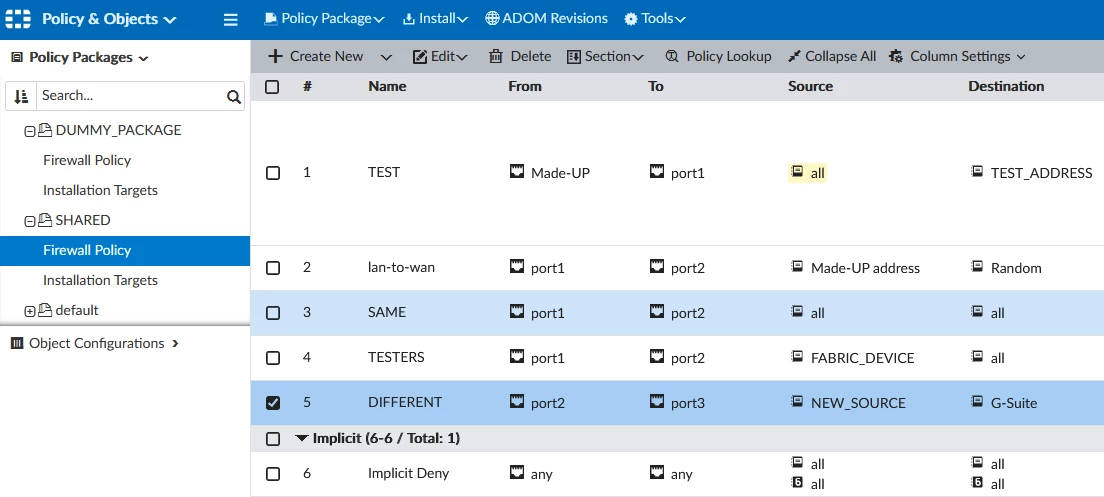Screen dimensions: 1104x497
Task: Expand the default package node
Action: (x=30, y=311)
